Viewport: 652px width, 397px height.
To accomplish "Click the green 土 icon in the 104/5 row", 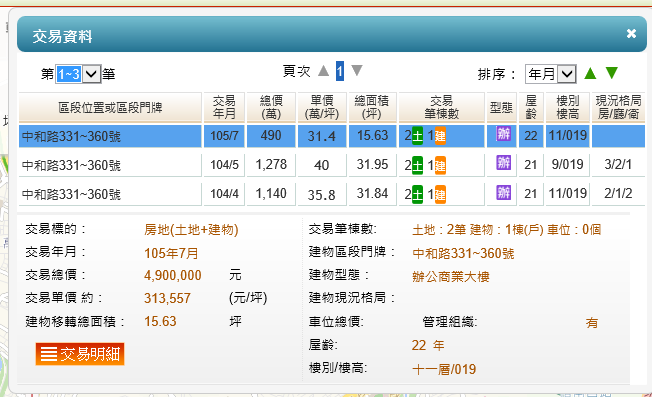I will tap(417, 165).
